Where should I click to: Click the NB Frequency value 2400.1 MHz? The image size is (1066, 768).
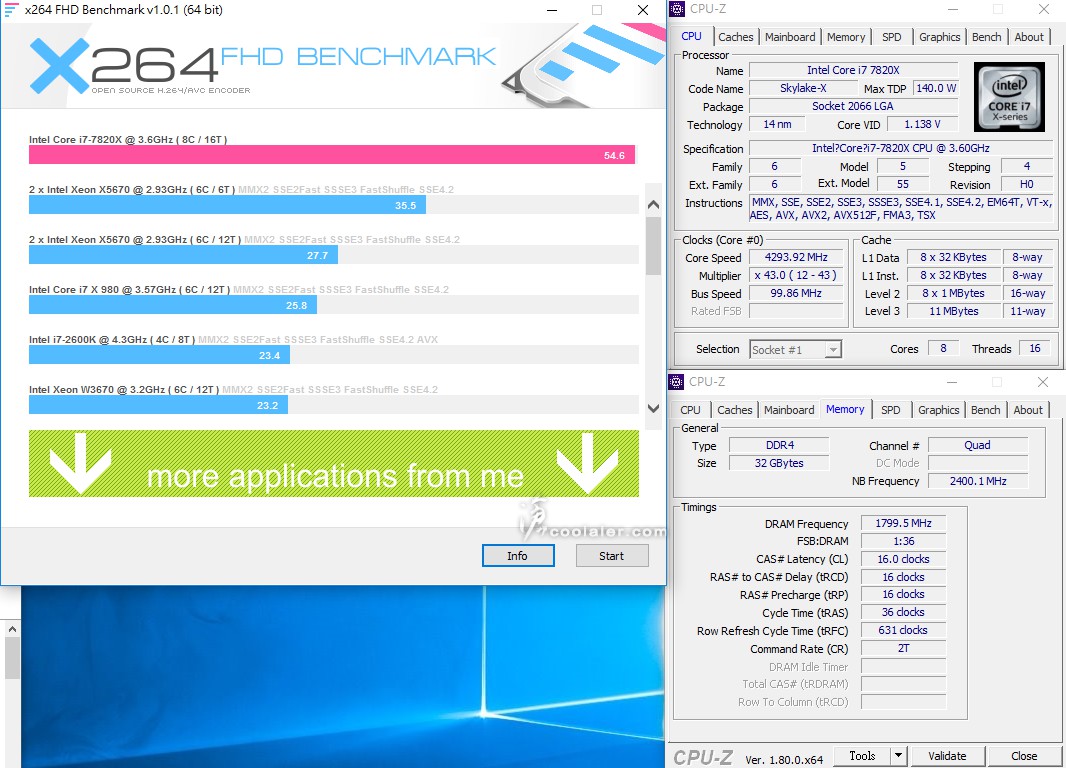coord(978,481)
